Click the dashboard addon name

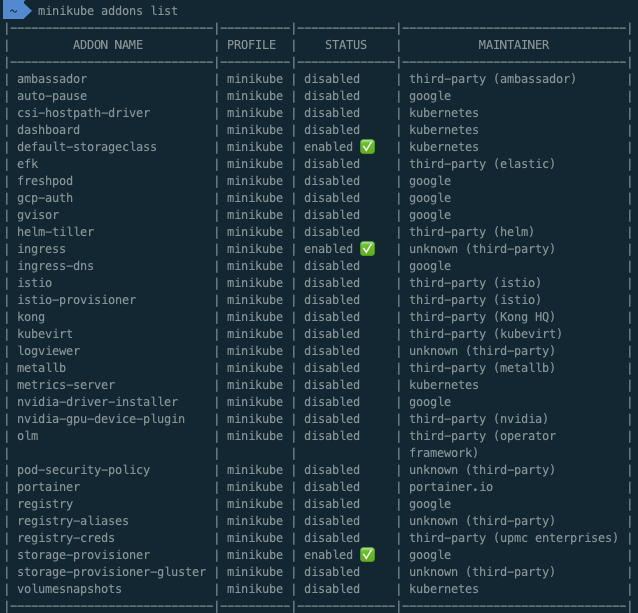pyautogui.click(x=48, y=130)
